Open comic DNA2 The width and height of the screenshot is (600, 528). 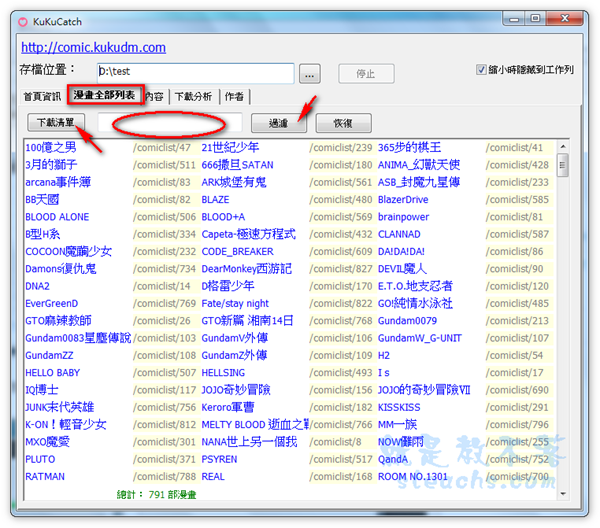[x=37, y=286]
